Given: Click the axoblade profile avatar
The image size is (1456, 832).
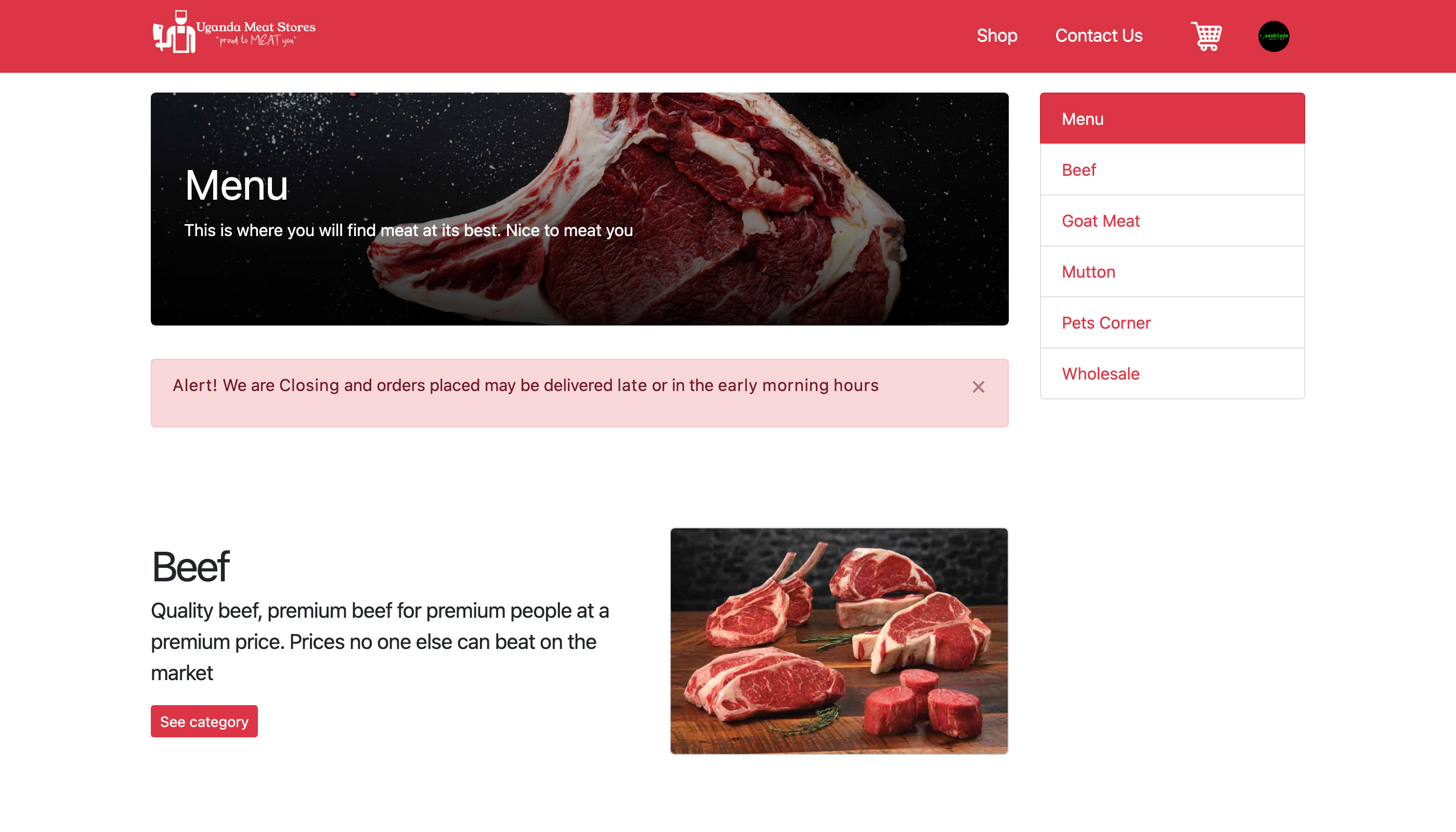Looking at the screenshot, I should tap(1273, 36).
